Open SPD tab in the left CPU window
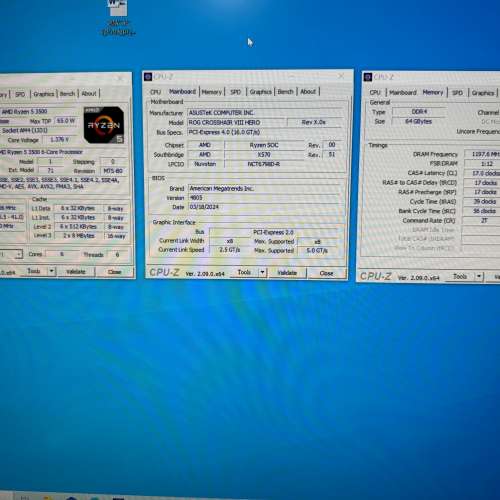 pos(20,94)
